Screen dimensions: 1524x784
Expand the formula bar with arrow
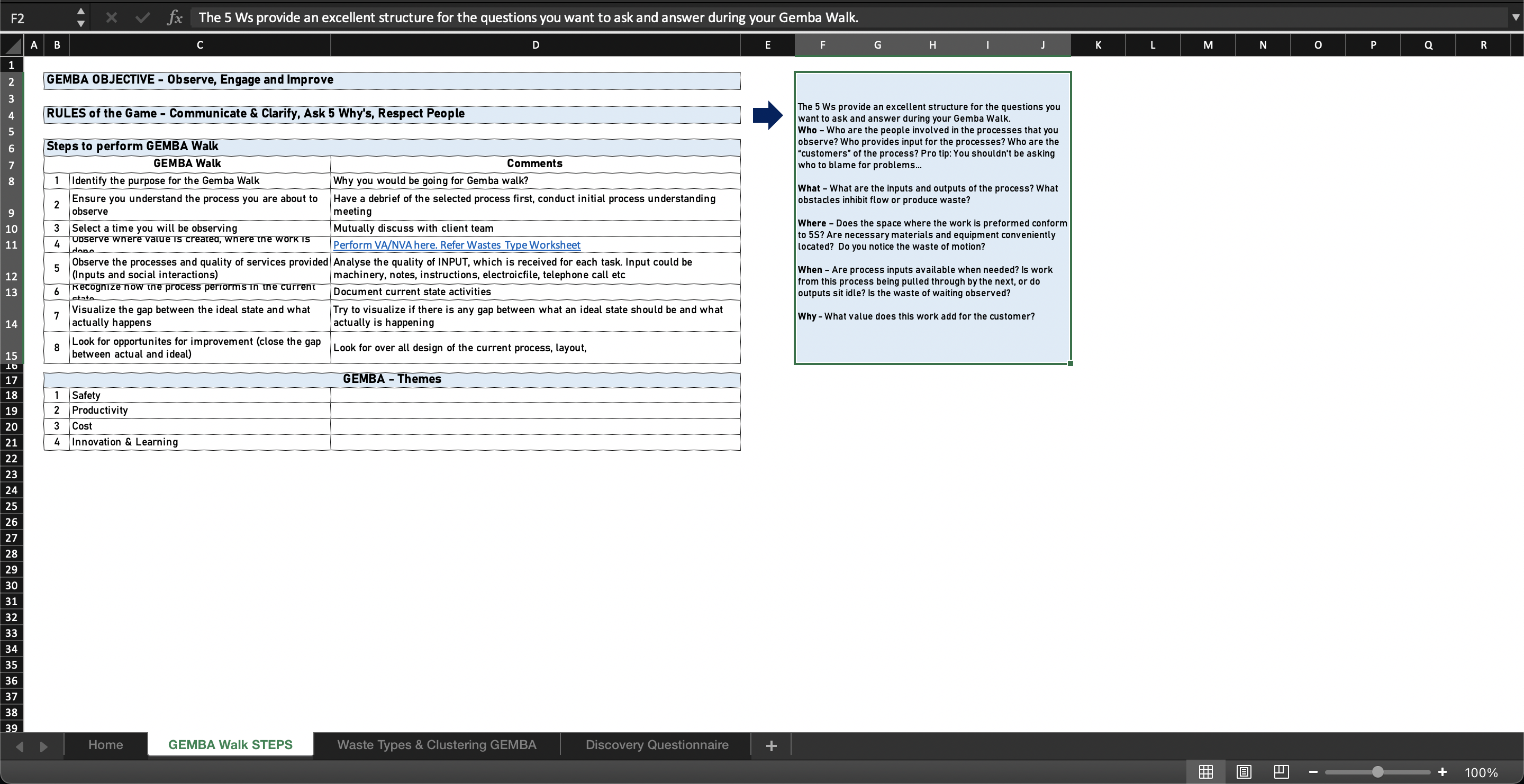(x=1515, y=17)
